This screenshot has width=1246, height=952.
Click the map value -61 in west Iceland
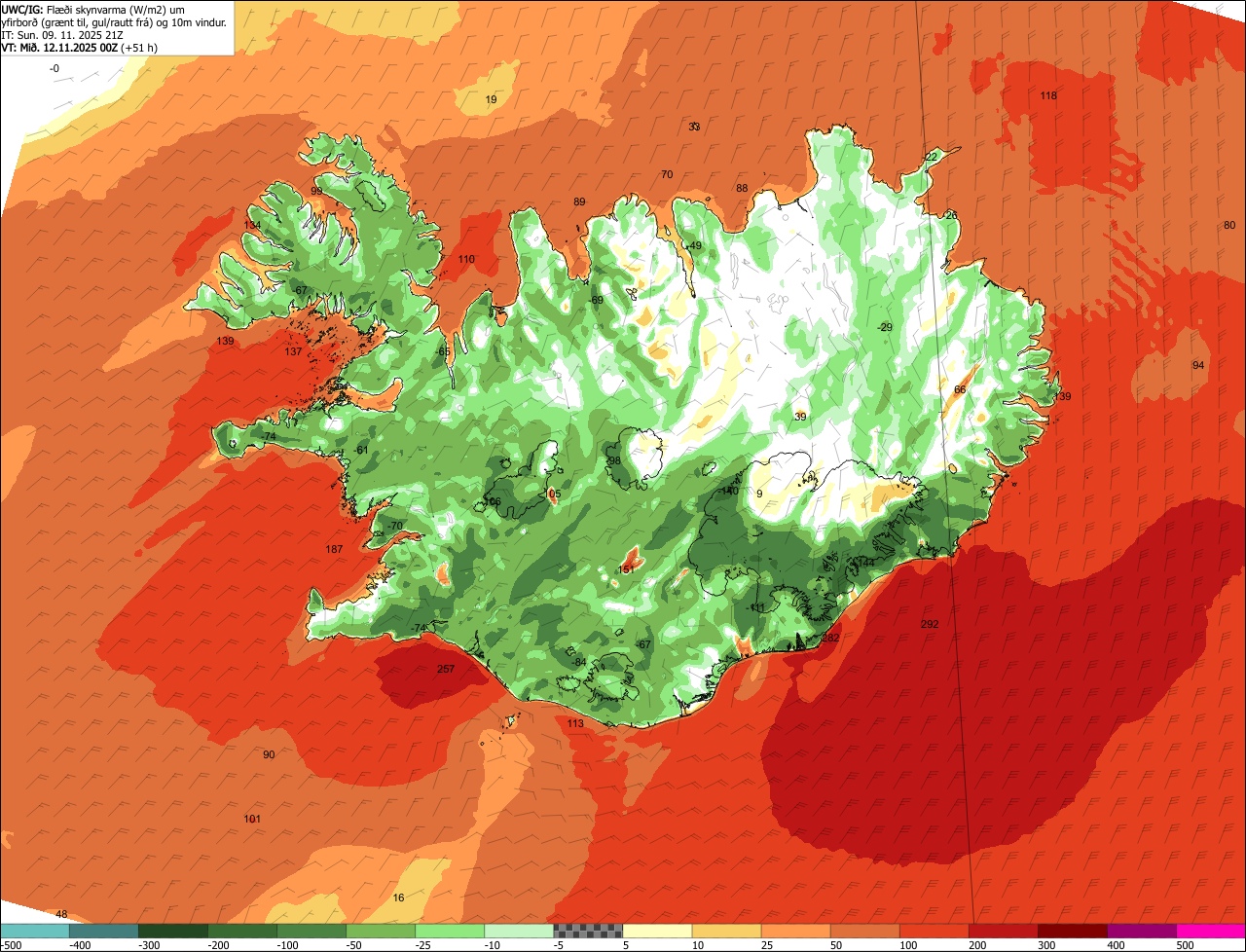[x=361, y=450]
